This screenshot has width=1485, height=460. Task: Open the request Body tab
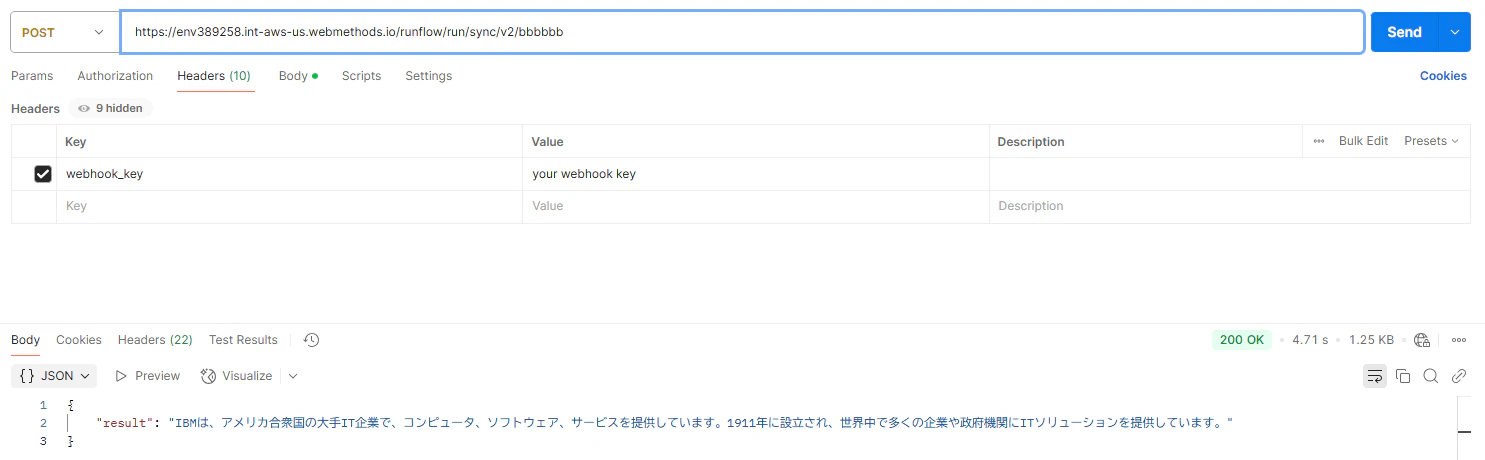[298, 76]
